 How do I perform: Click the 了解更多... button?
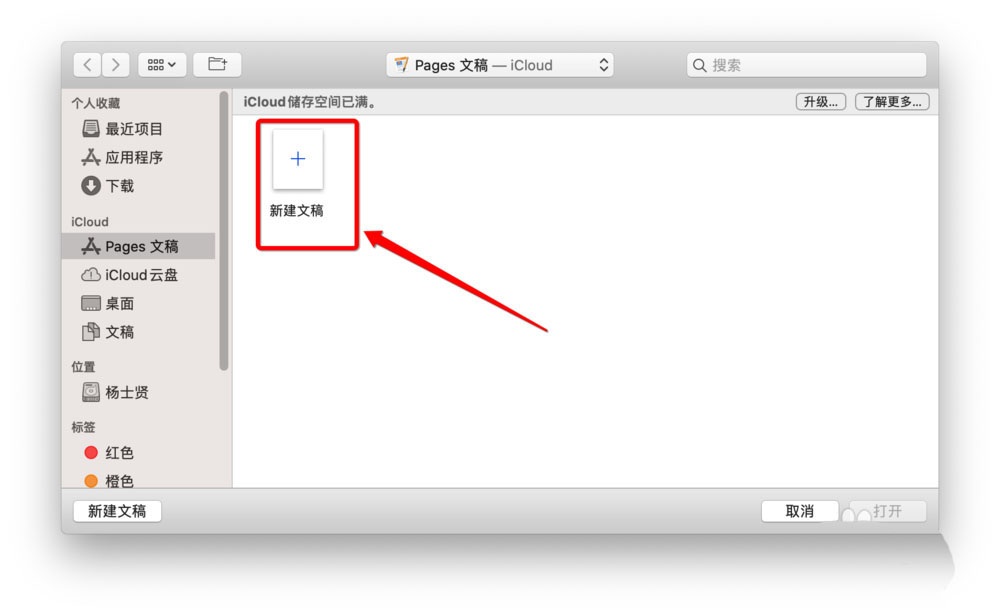pos(892,102)
